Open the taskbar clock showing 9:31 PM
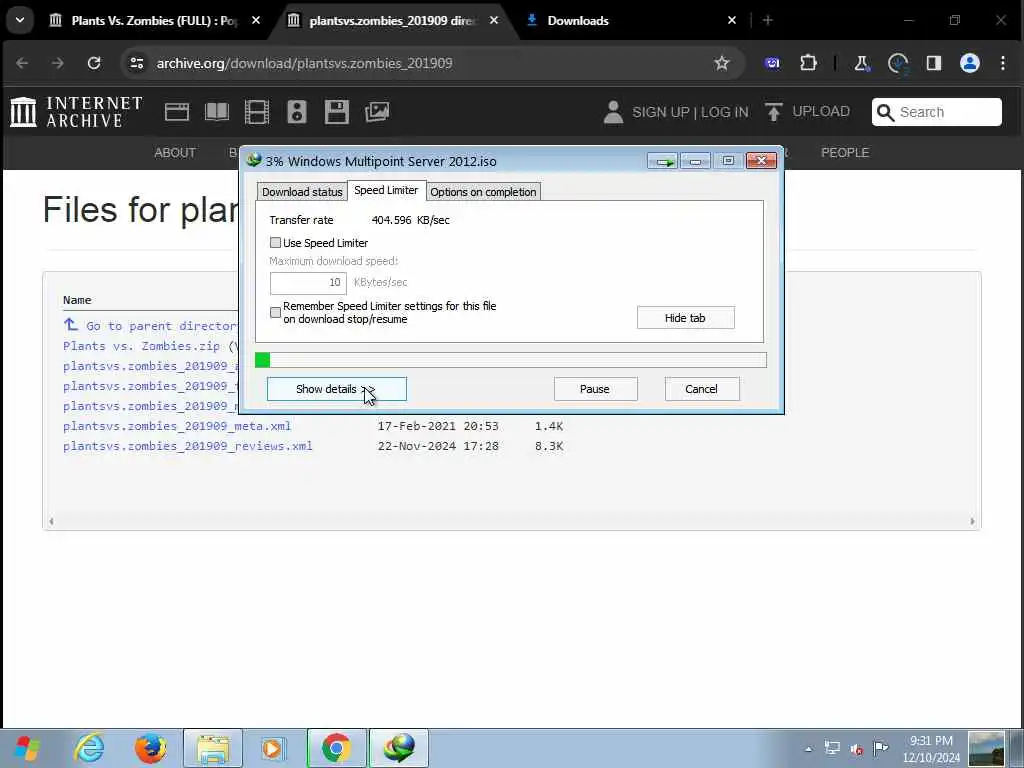The width and height of the screenshot is (1024, 768). point(932,749)
